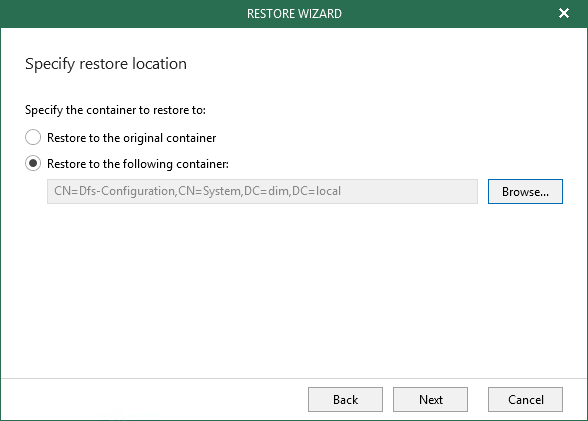Dismiss the dialog using the Cancel button

[x=525, y=400]
